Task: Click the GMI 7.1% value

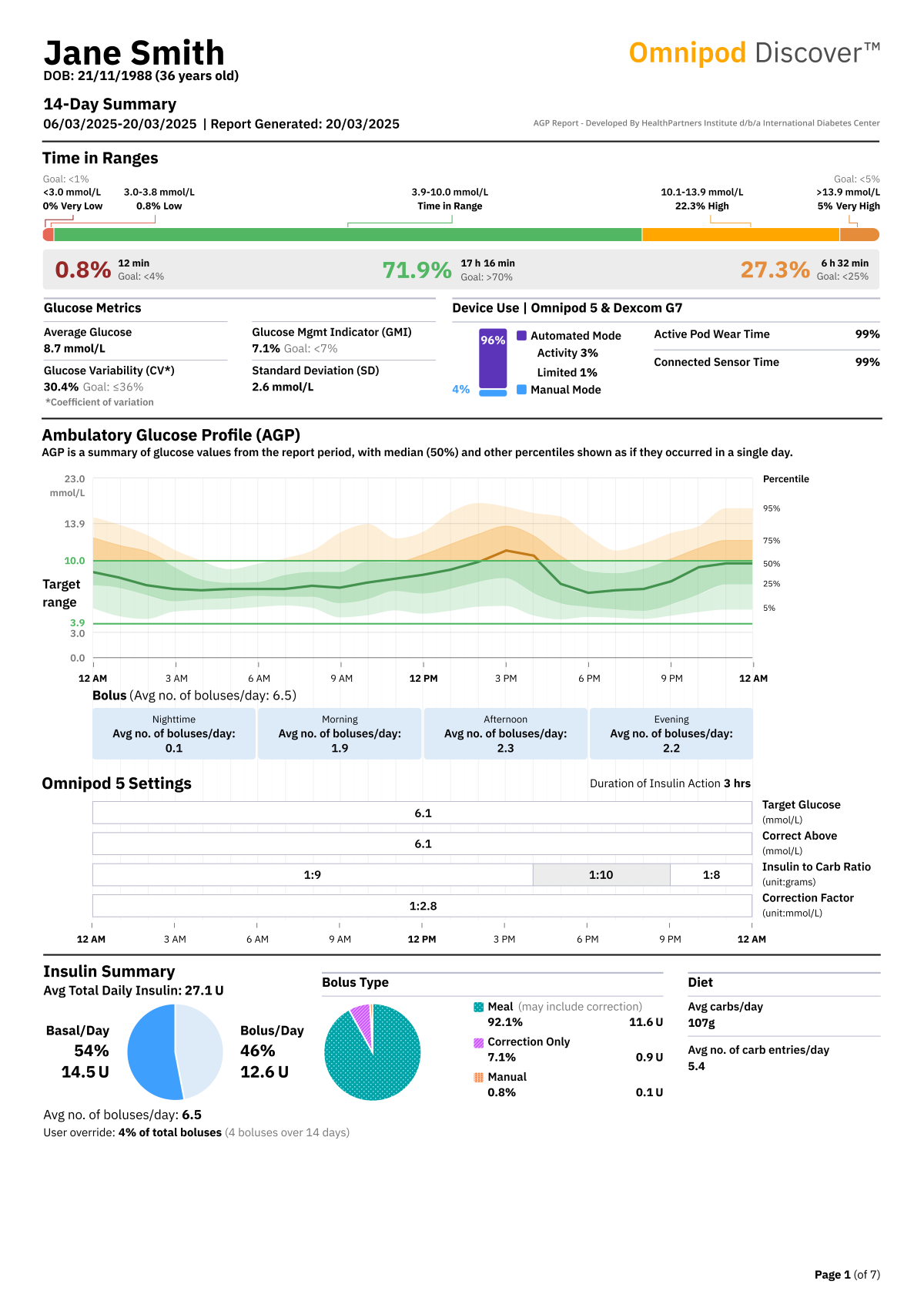Action: [266, 348]
